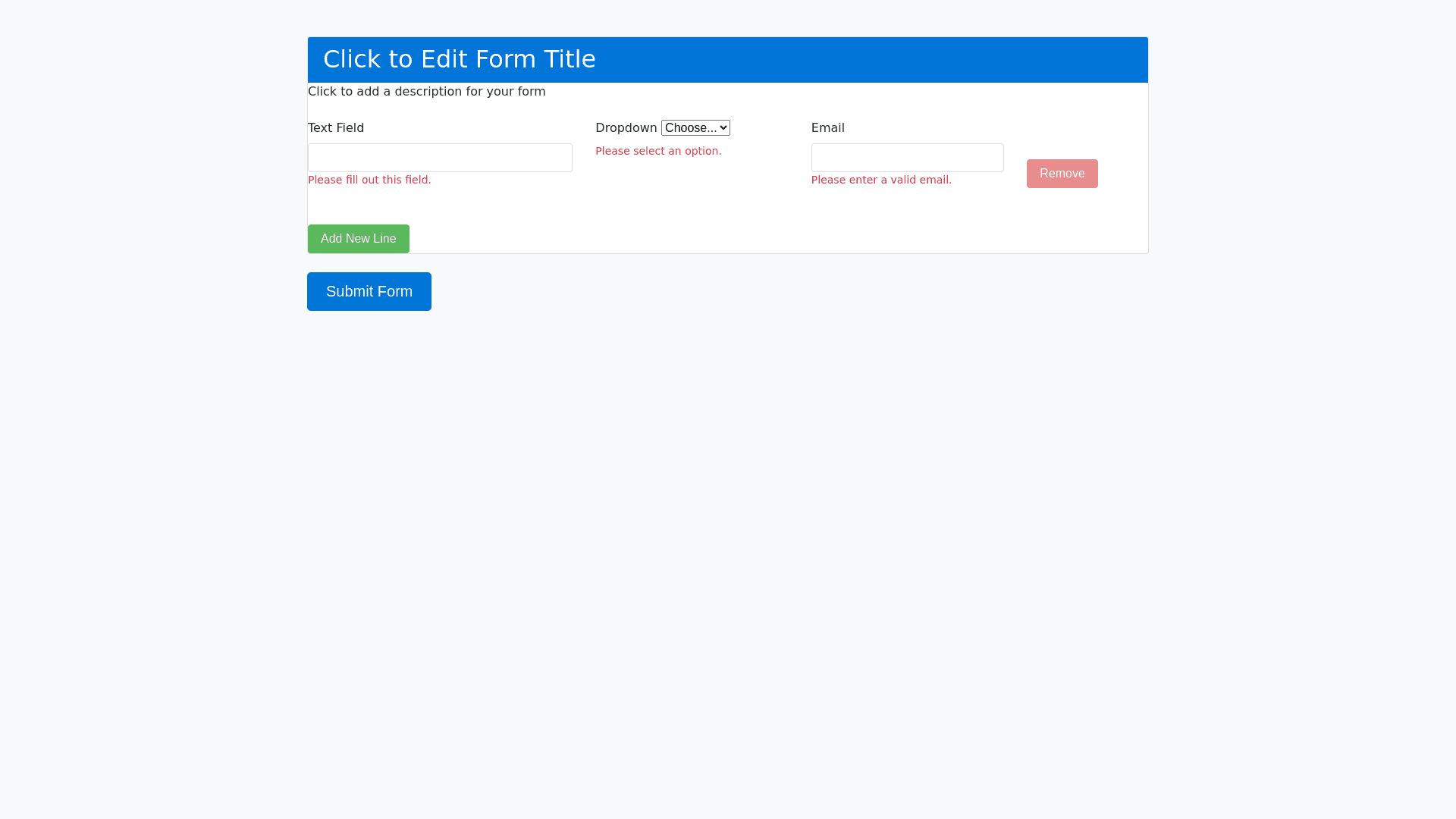Click the 'Please enter a valid email' error
The height and width of the screenshot is (819, 1456).
click(881, 180)
